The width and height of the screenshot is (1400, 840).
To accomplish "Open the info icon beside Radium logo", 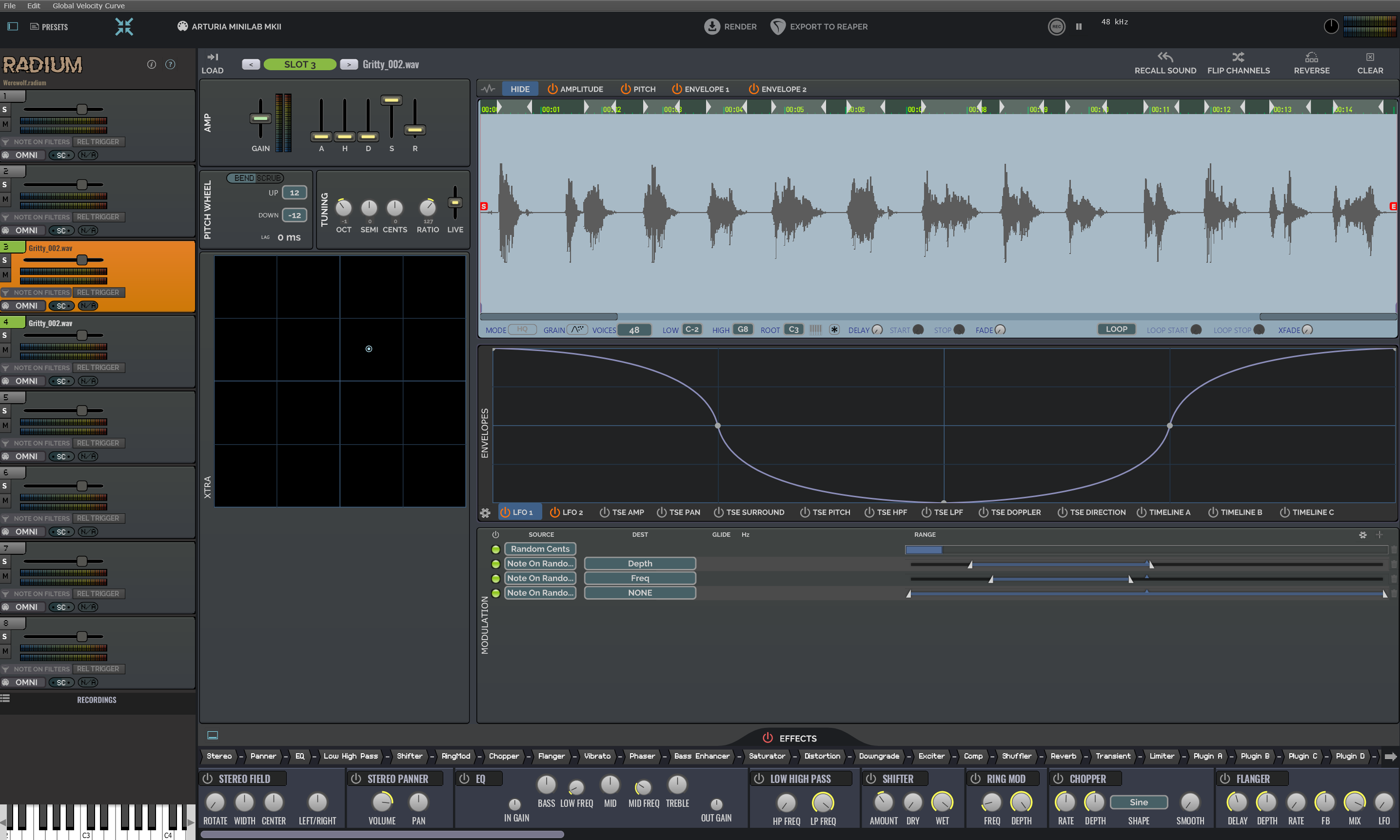I will click(x=151, y=64).
